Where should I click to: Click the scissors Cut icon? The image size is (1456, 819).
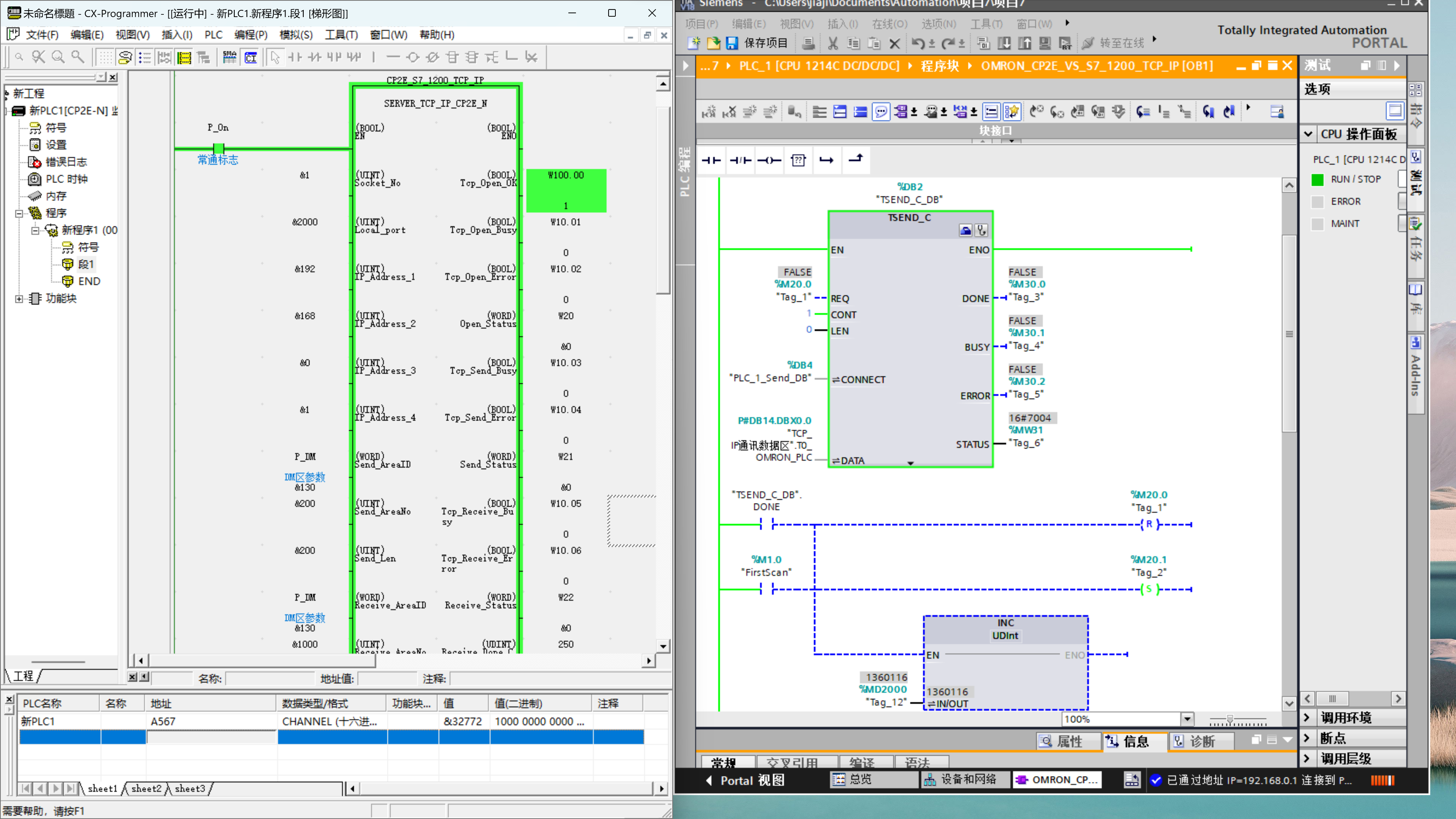click(833, 43)
